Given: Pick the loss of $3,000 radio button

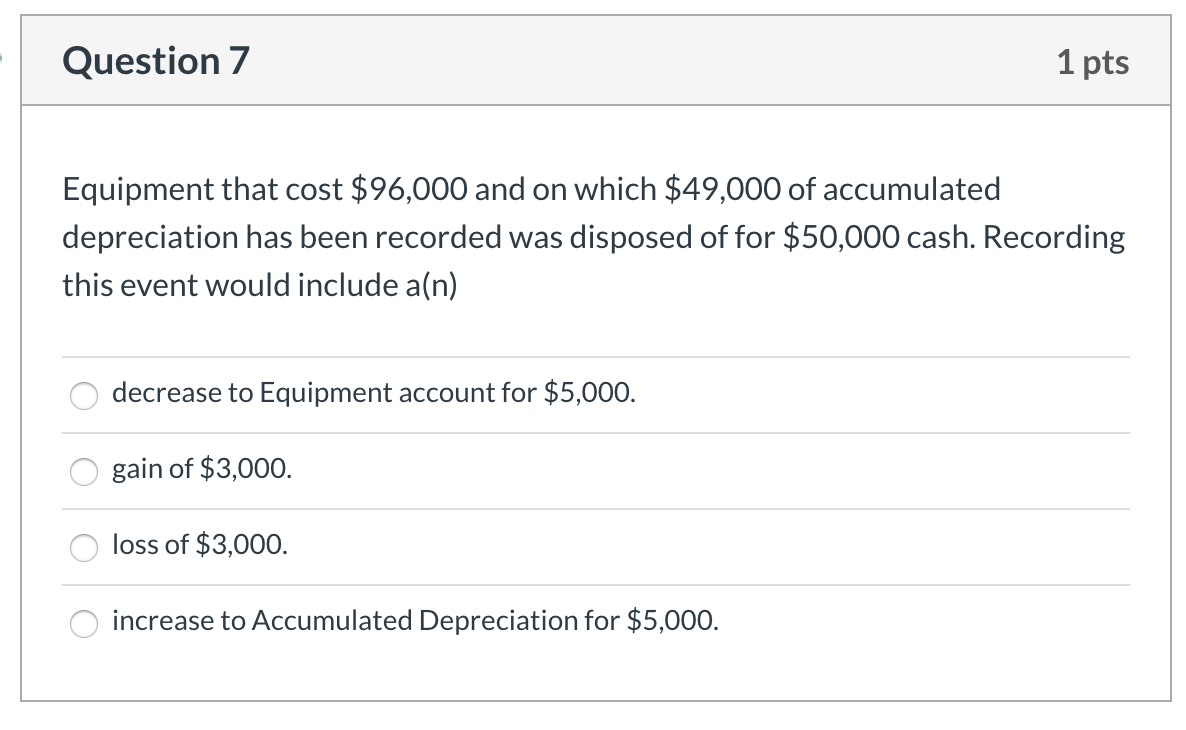Looking at the screenshot, I should click(84, 547).
